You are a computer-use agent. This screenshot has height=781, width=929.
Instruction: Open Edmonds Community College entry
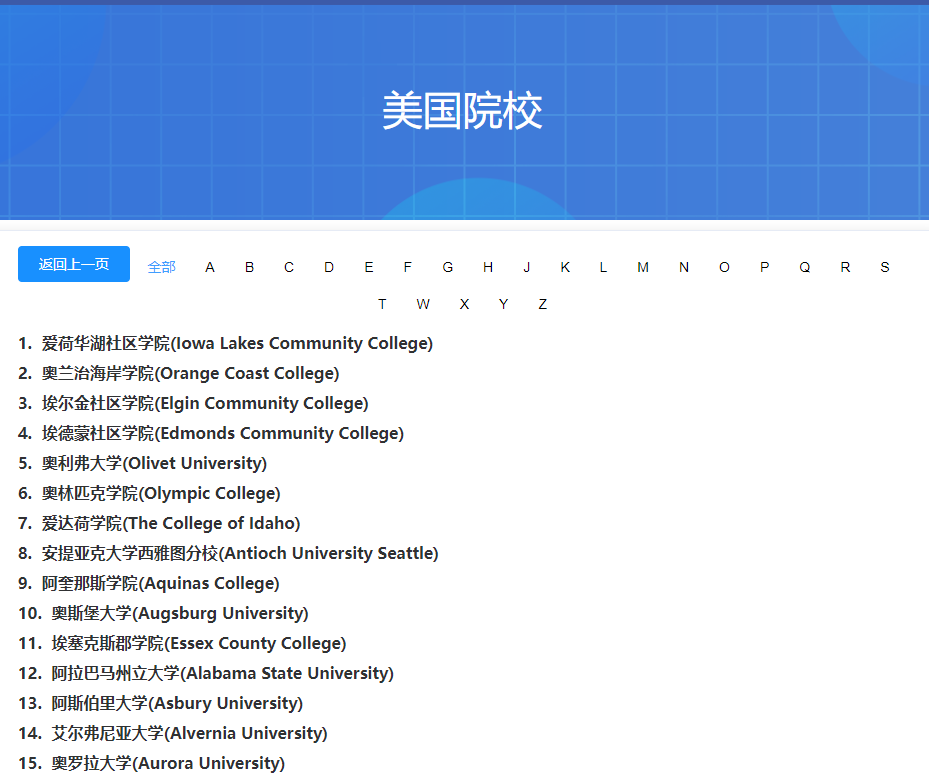click(223, 433)
